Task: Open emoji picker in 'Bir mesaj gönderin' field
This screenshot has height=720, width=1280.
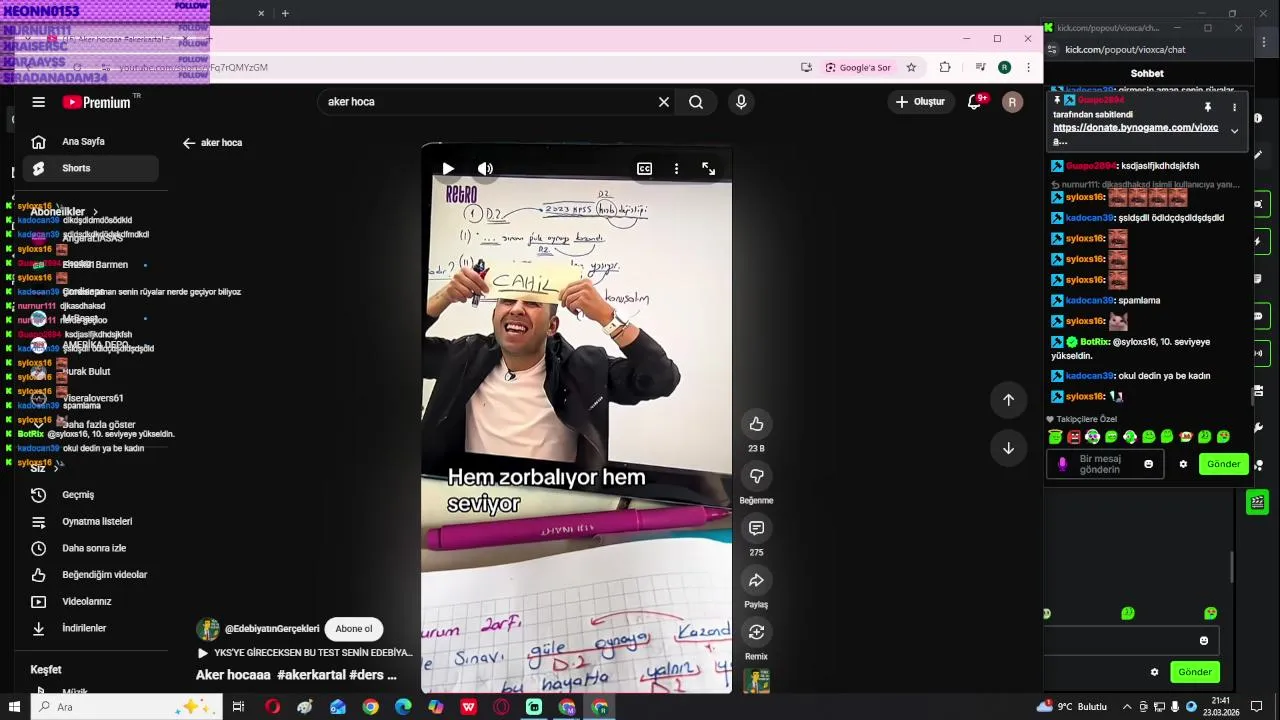Action: [1149, 464]
